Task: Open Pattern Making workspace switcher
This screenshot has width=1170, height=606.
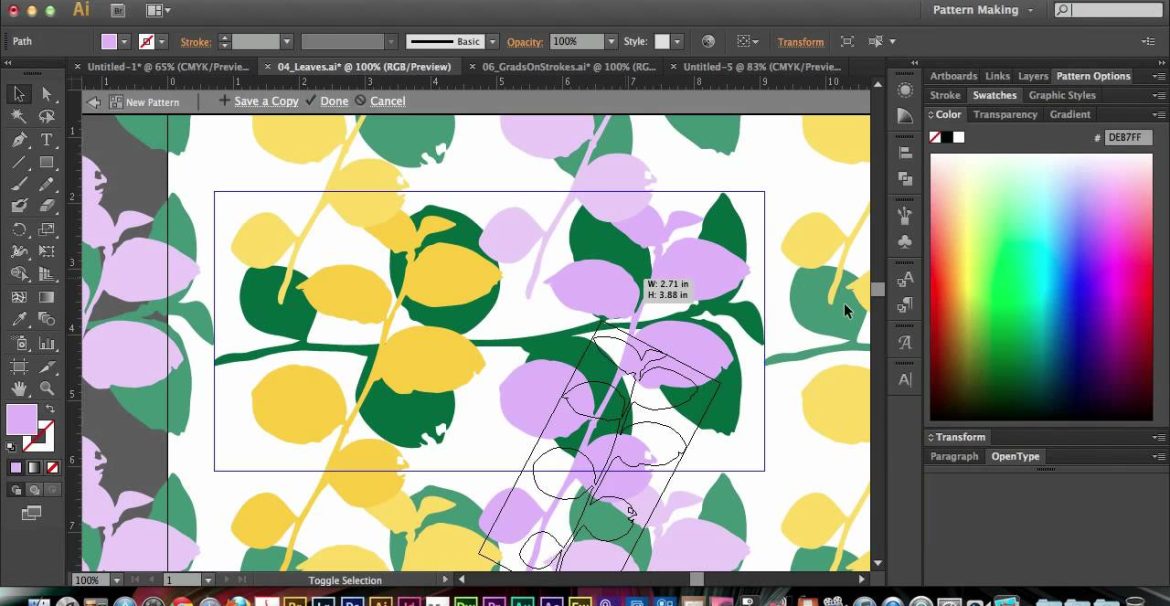Action: [983, 10]
